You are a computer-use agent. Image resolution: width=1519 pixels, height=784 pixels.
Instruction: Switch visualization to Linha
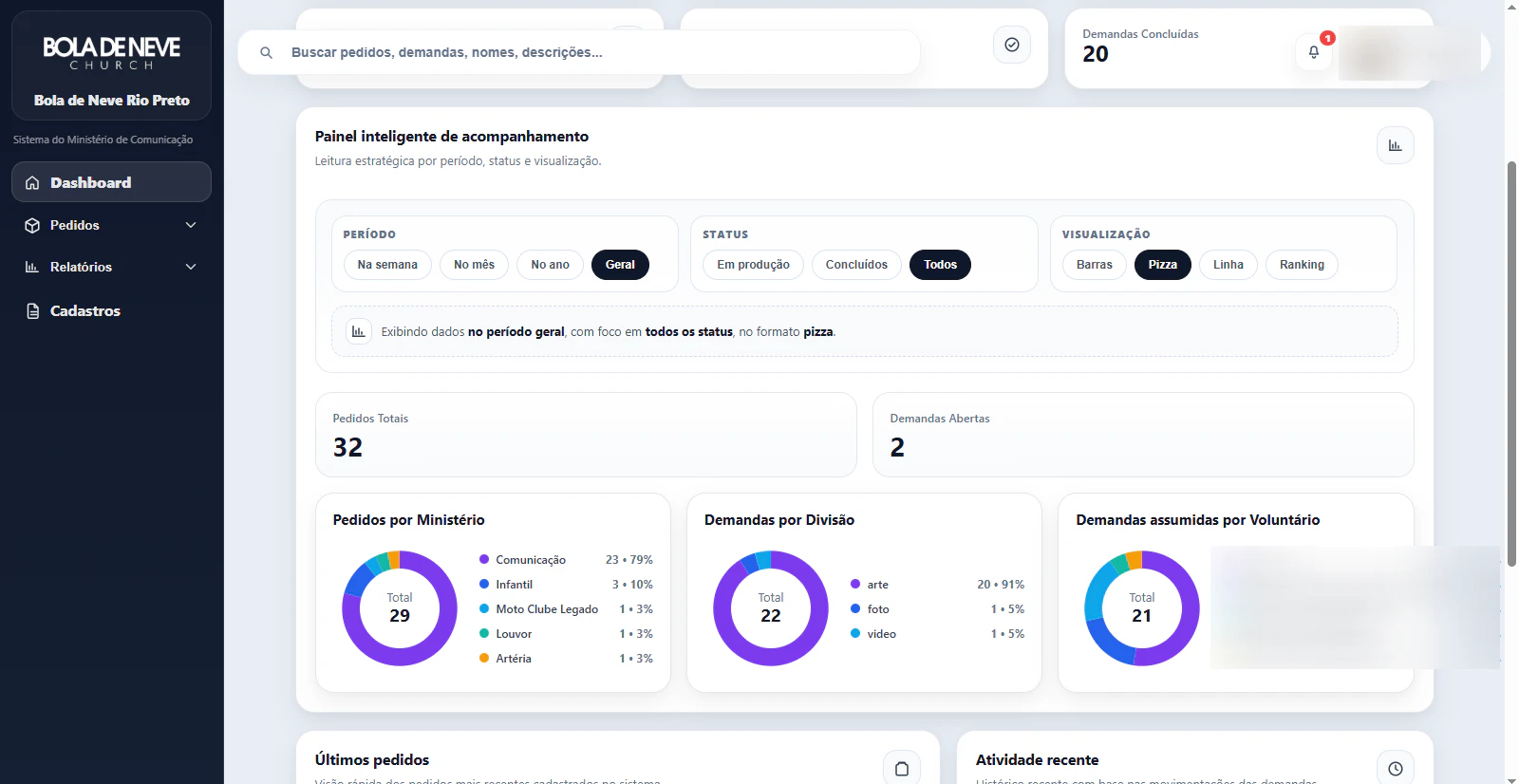(x=1228, y=265)
